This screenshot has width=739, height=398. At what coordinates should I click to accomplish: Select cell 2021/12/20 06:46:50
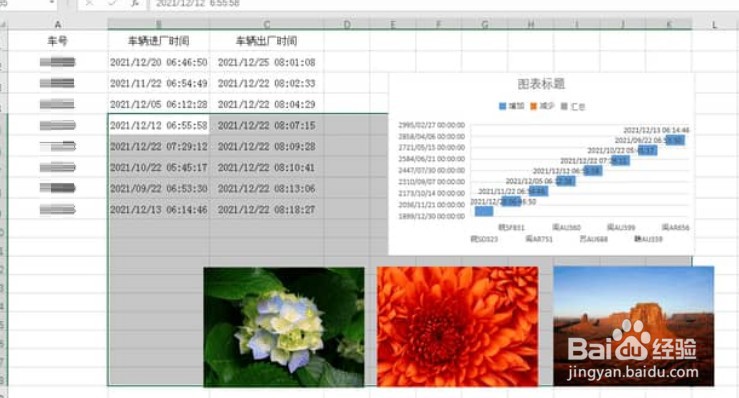[x=159, y=62]
